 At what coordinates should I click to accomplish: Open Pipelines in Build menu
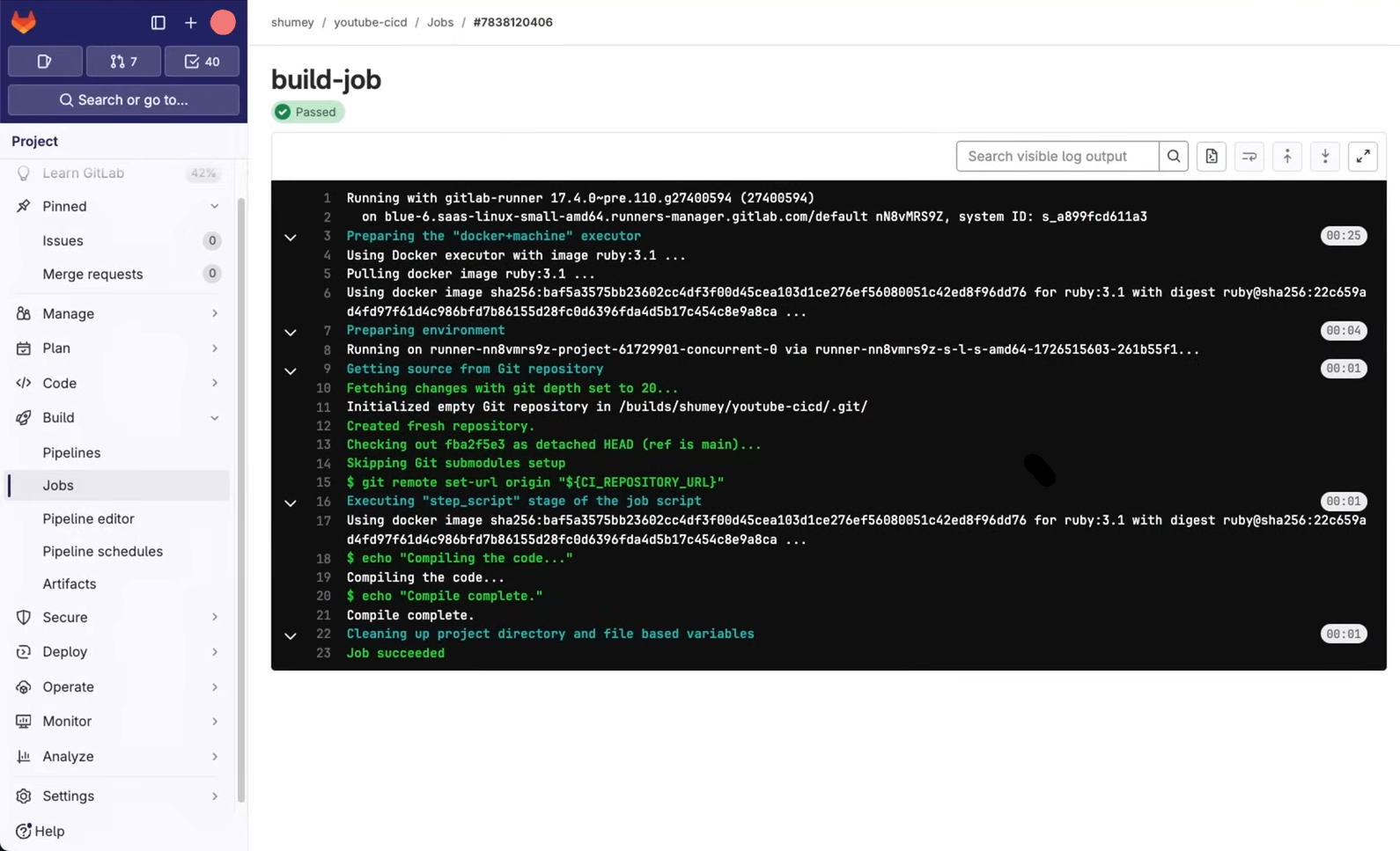[71, 452]
